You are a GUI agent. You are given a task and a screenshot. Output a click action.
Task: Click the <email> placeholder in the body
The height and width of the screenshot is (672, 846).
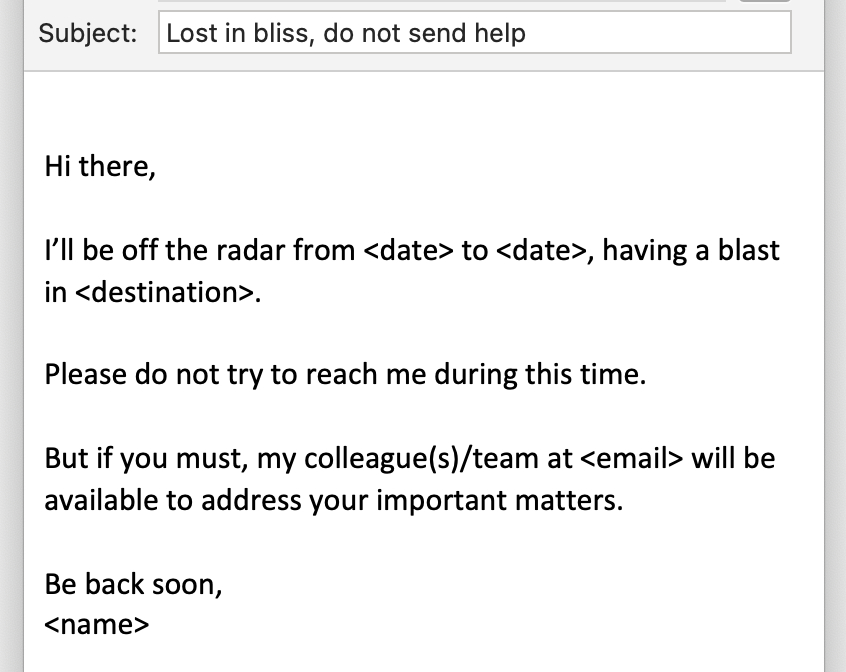tap(631, 458)
